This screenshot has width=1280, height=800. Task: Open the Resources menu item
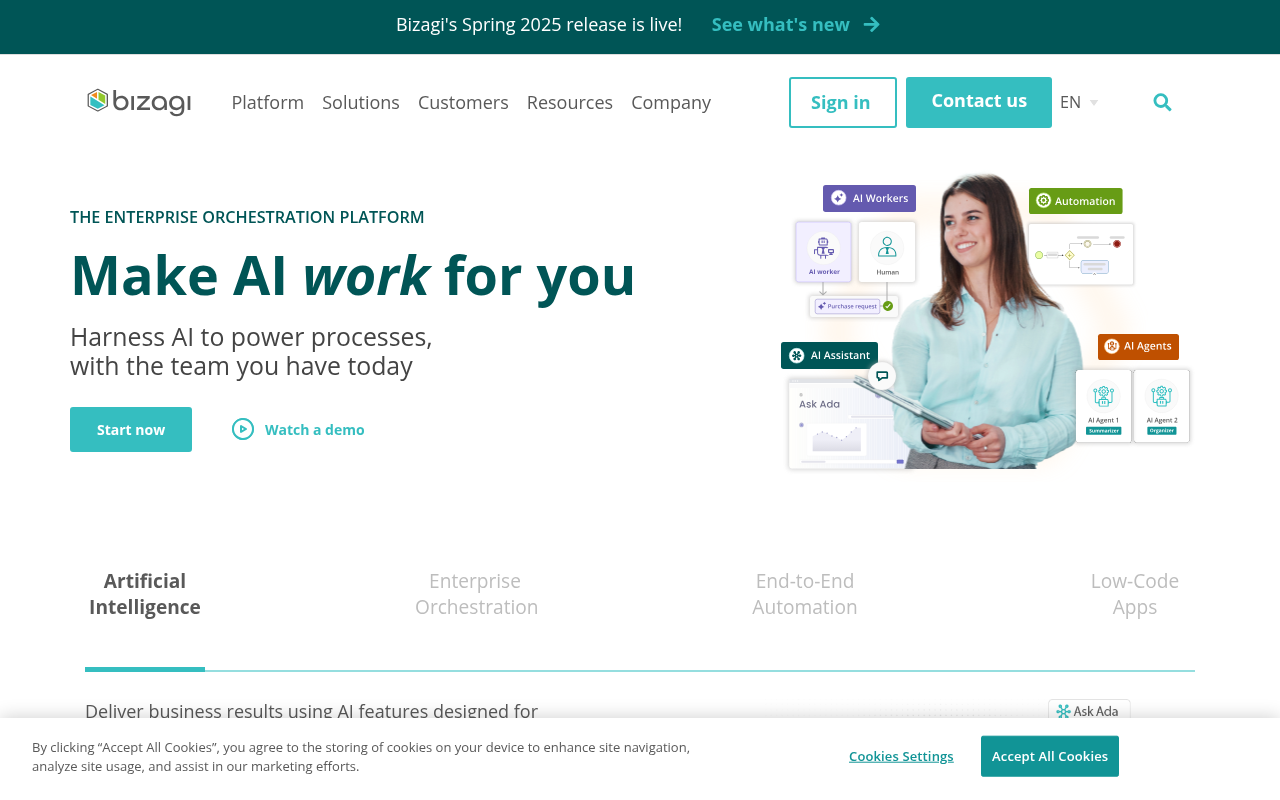pyautogui.click(x=569, y=102)
